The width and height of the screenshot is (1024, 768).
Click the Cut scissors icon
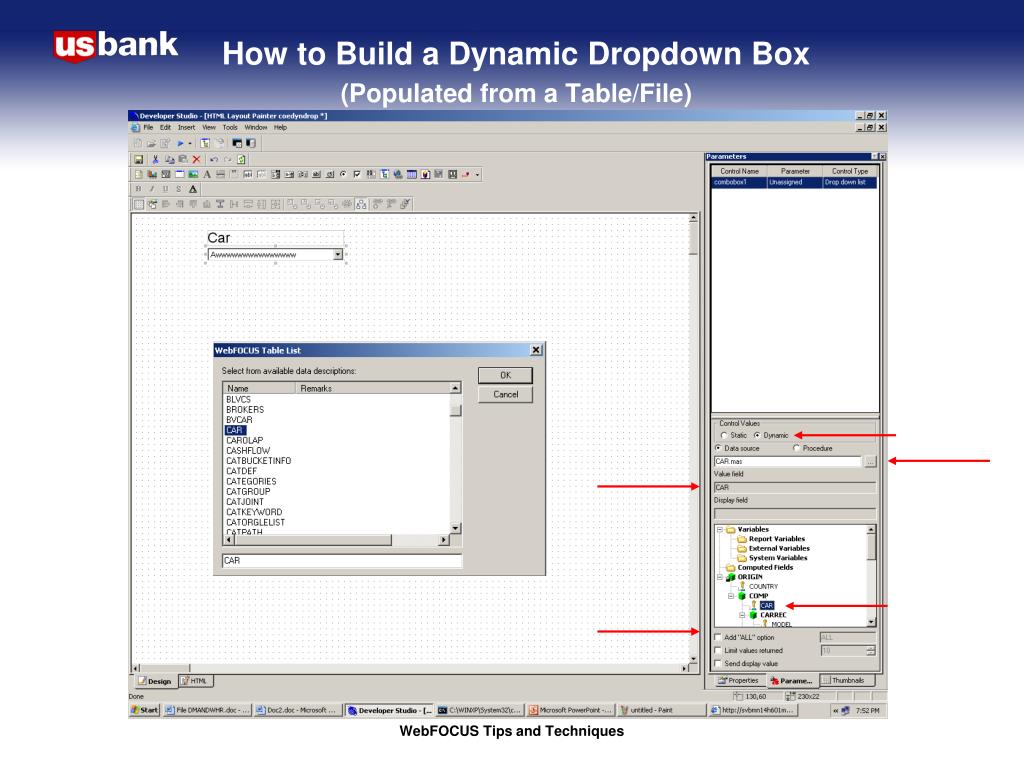155,160
